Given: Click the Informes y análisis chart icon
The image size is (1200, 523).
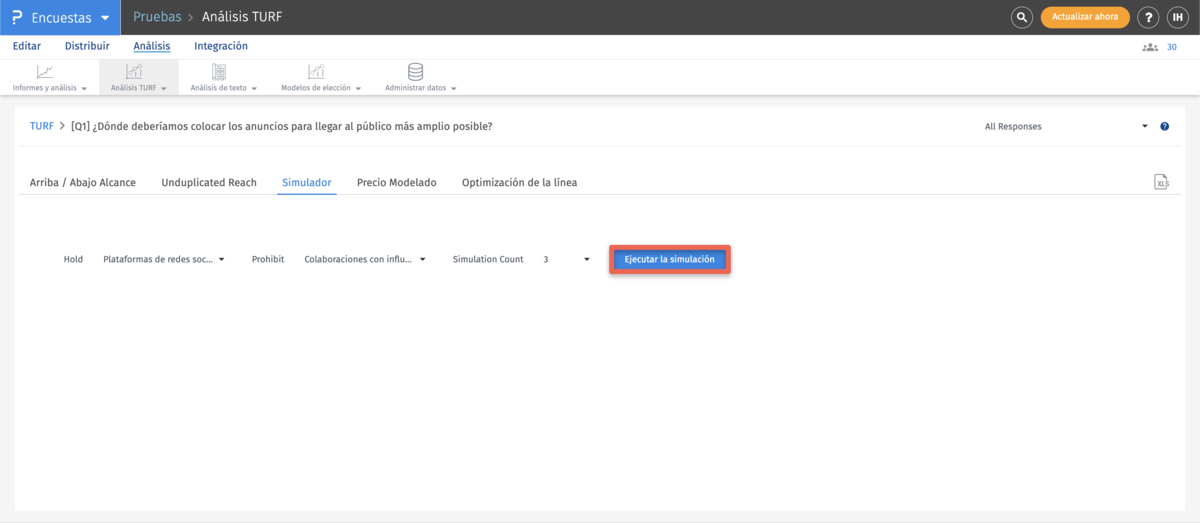Looking at the screenshot, I should coord(45,72).
